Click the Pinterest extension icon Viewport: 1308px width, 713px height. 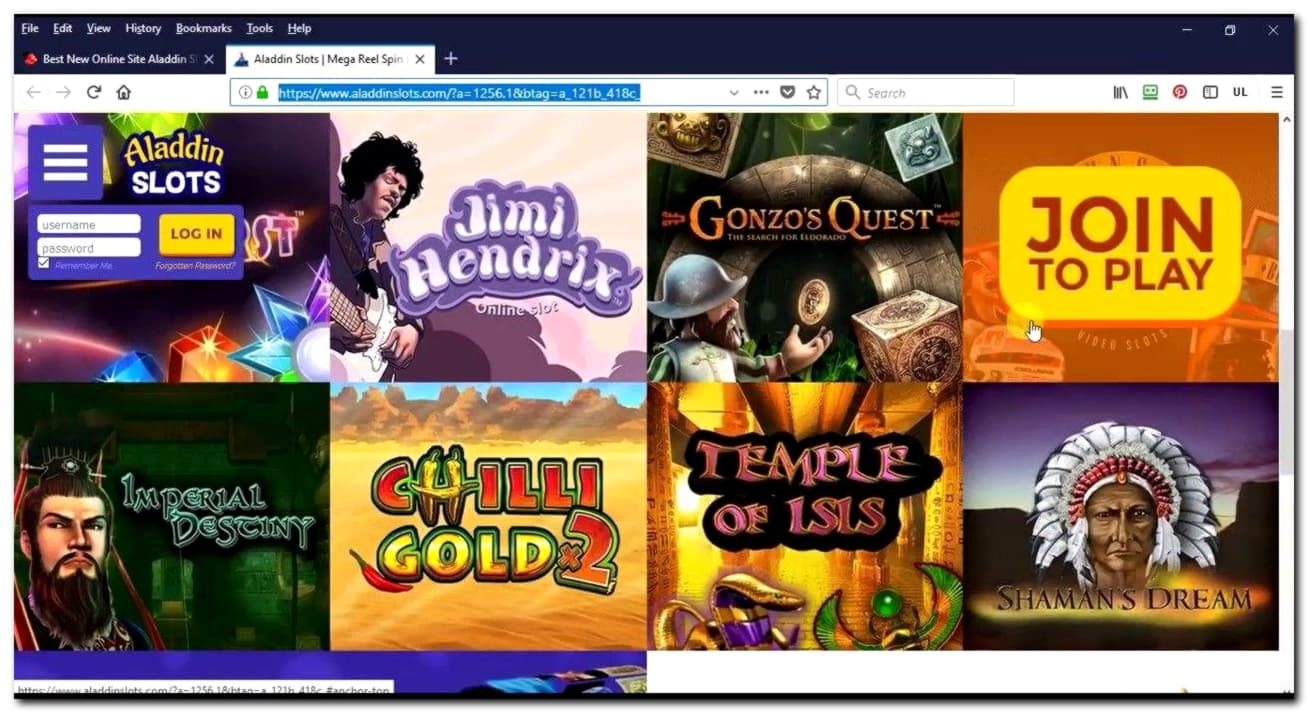[1180, 92]
